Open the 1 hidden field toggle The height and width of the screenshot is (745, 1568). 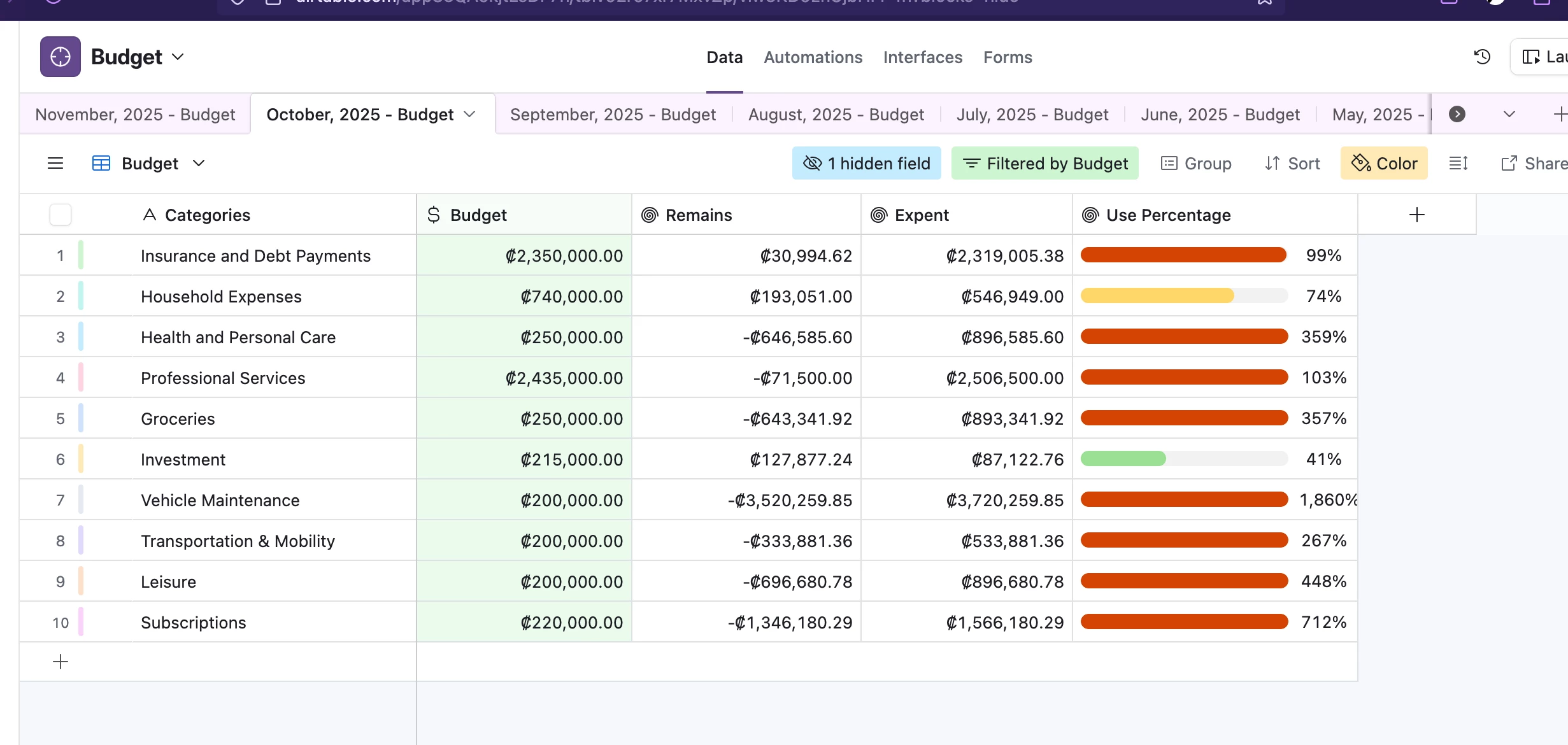(x=866, y=164)
